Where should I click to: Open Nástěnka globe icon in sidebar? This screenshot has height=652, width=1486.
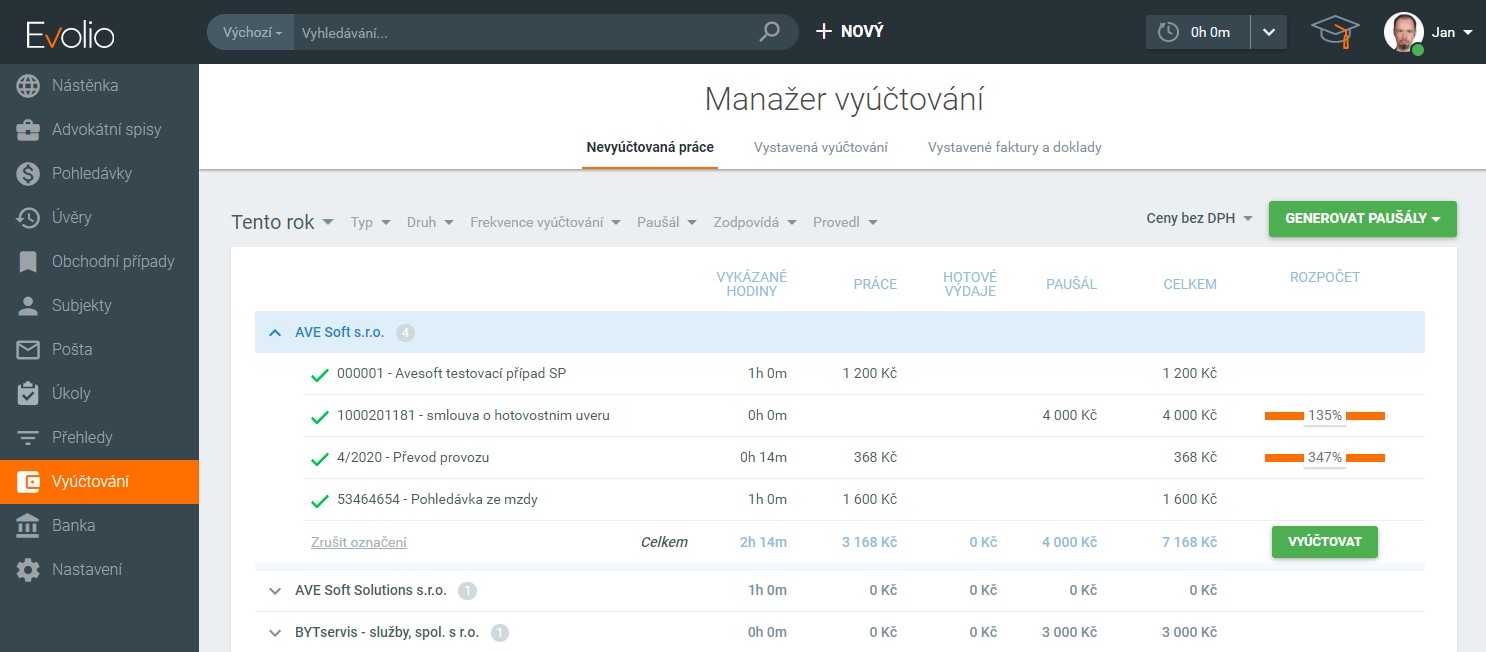click(x=28, y=86)
